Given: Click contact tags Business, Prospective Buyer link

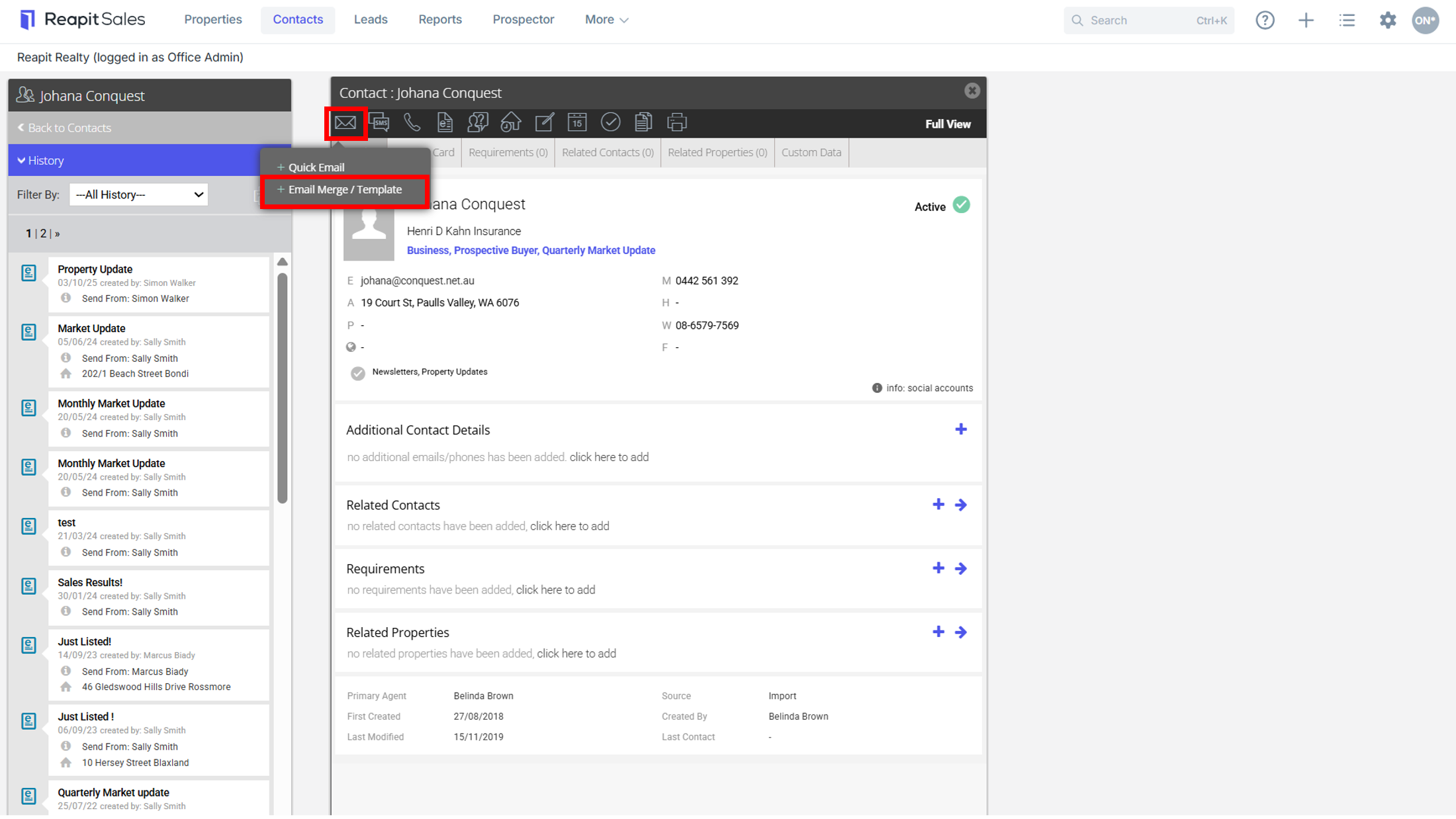Looking at the screenshot, I should pyautogui.click(x=531, y=251).
